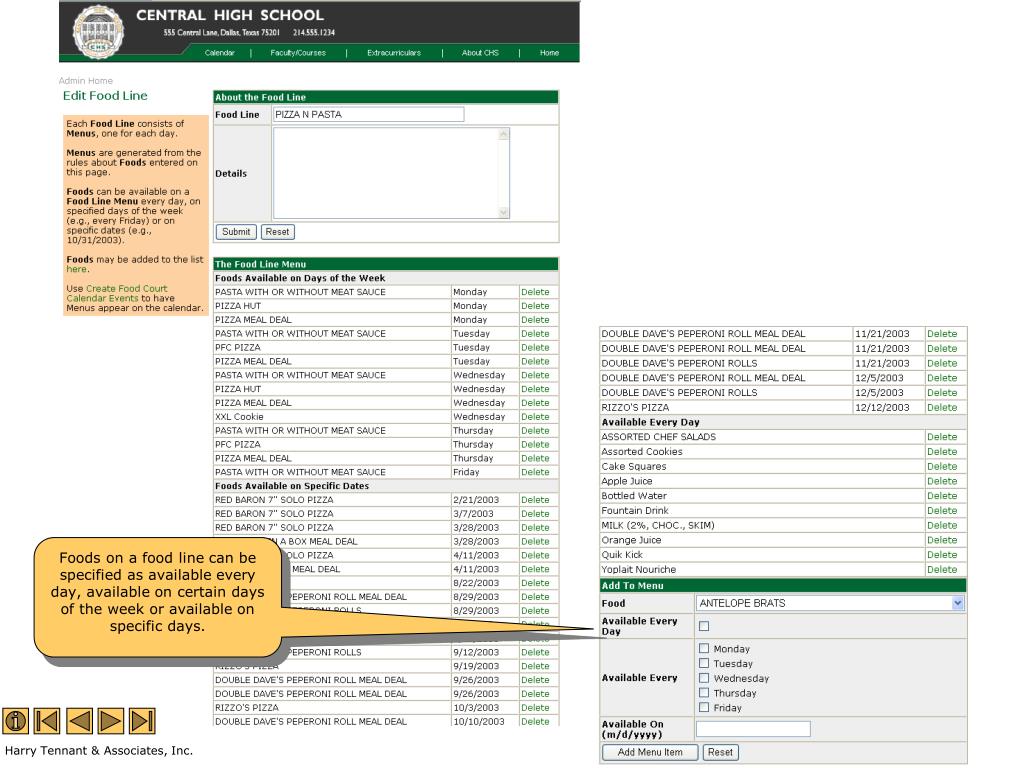
Task: Go to Home in the navigation bar
Action: click(549, 53)
